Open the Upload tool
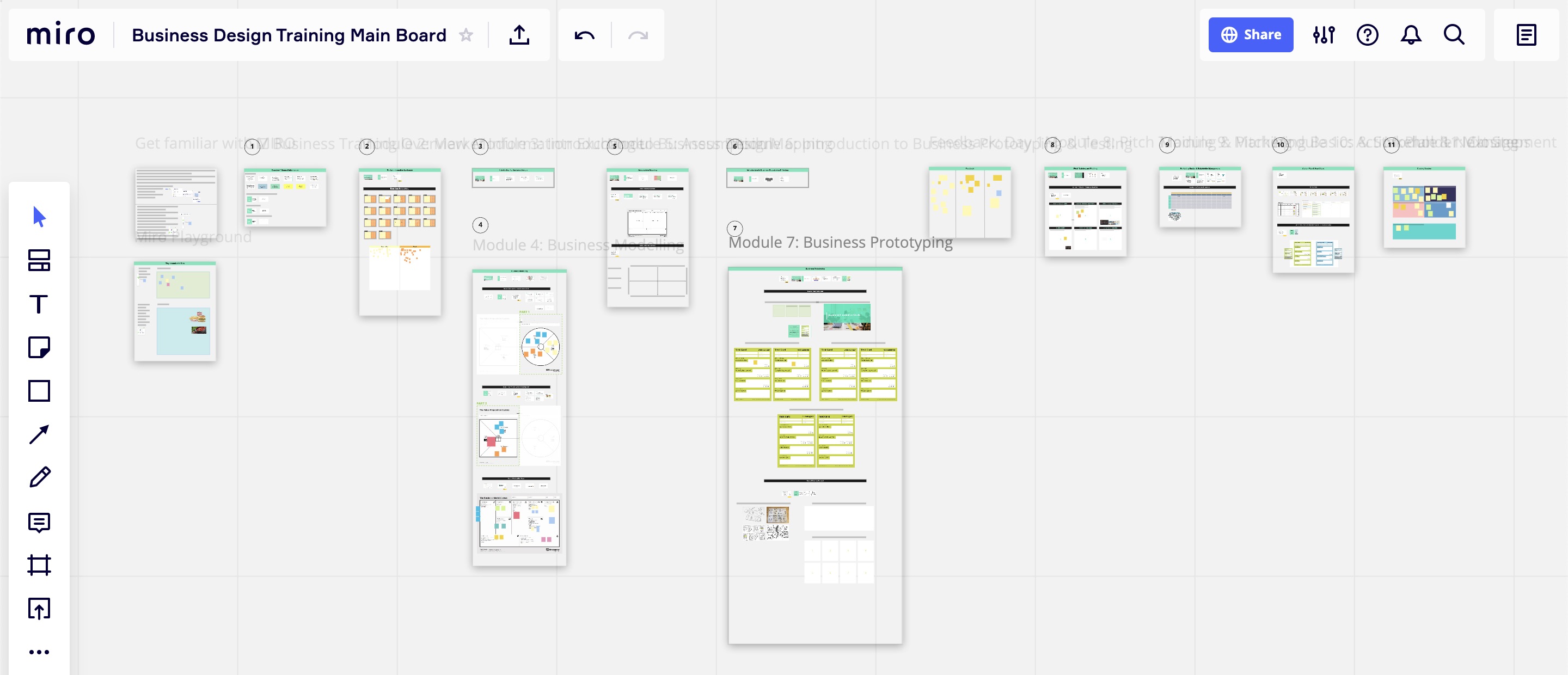Screen dimensions: 1568x675 (x=39, y=609)
